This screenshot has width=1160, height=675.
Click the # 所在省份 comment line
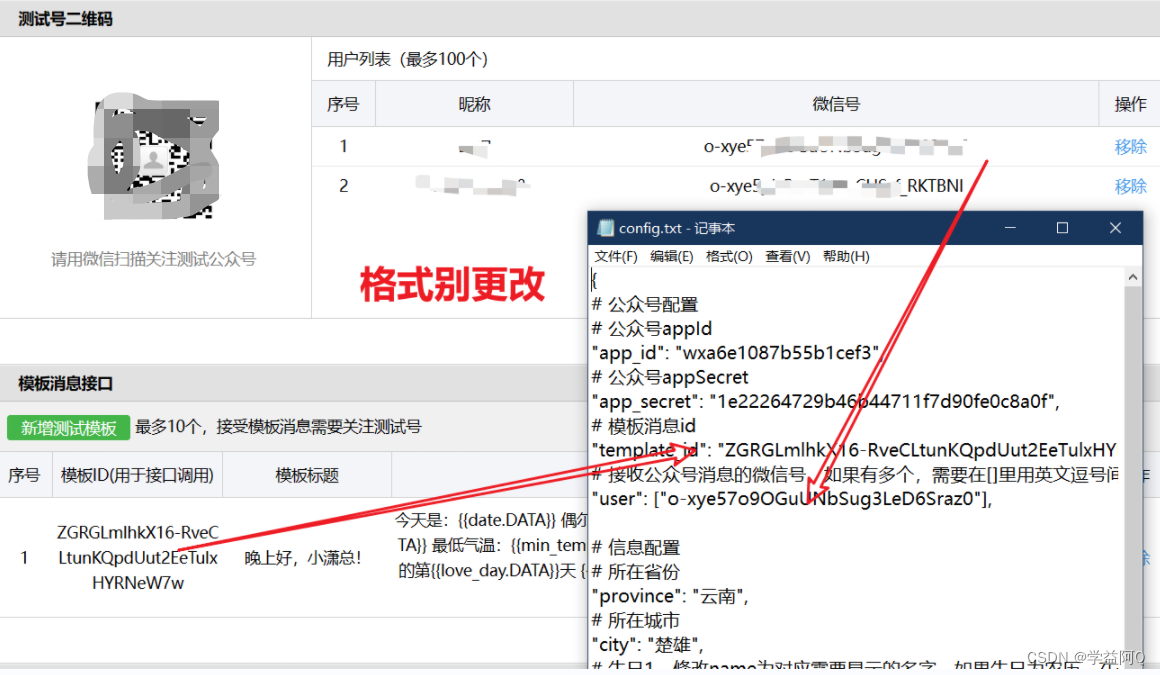tap(636, 572)
